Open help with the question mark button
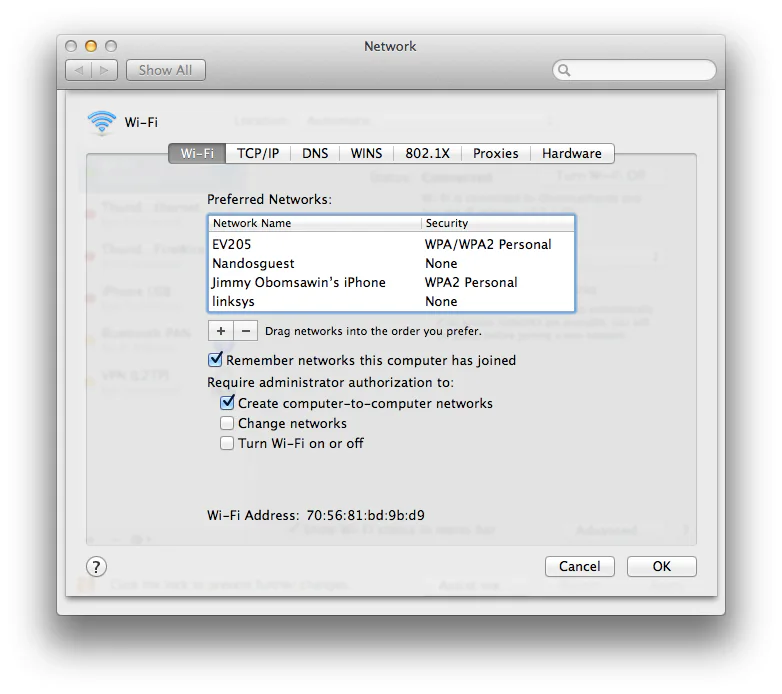Screen dimensions: 782x694 click(x=96, y=566)
